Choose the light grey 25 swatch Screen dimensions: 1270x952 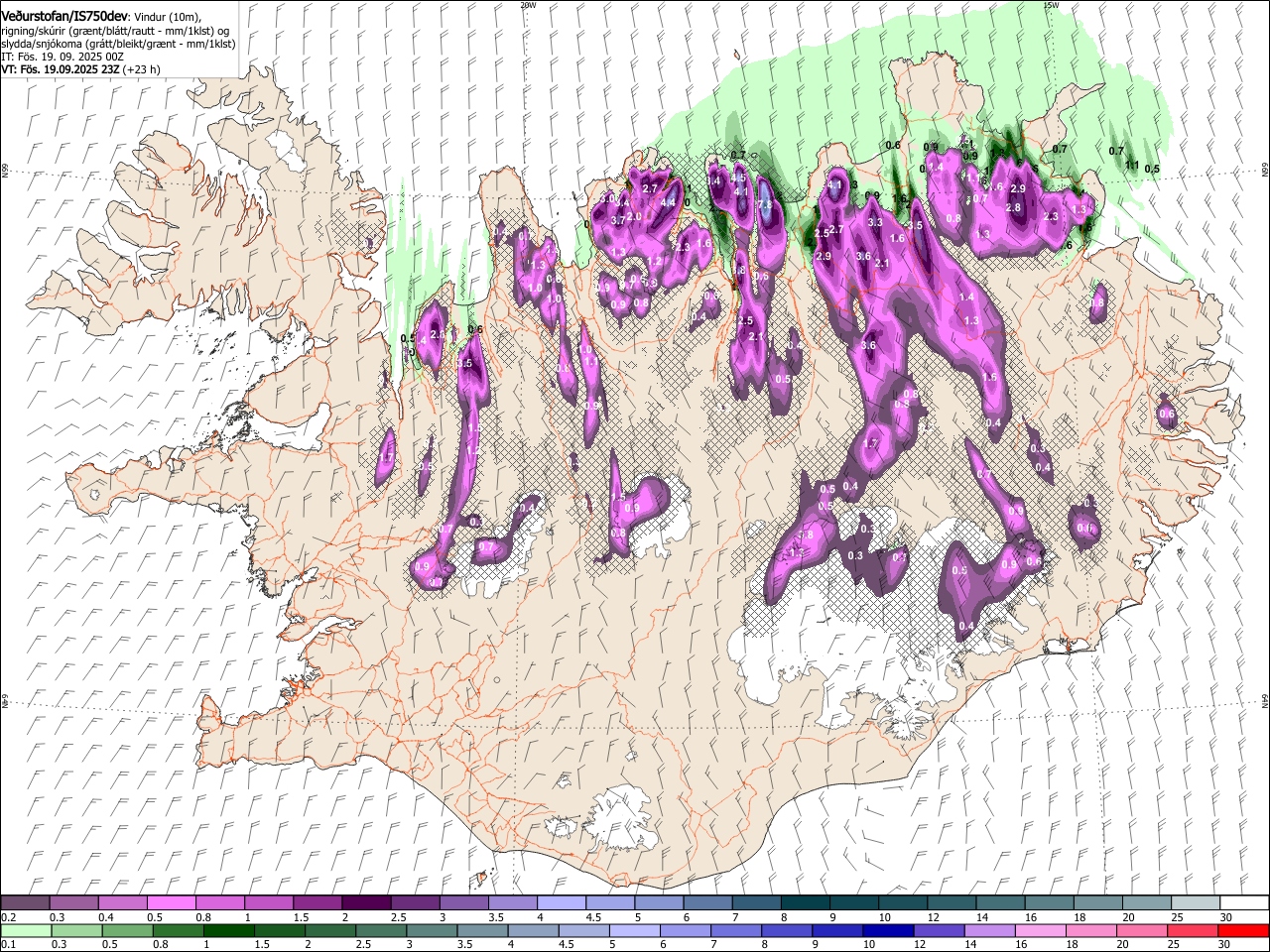pos(1196,902)
